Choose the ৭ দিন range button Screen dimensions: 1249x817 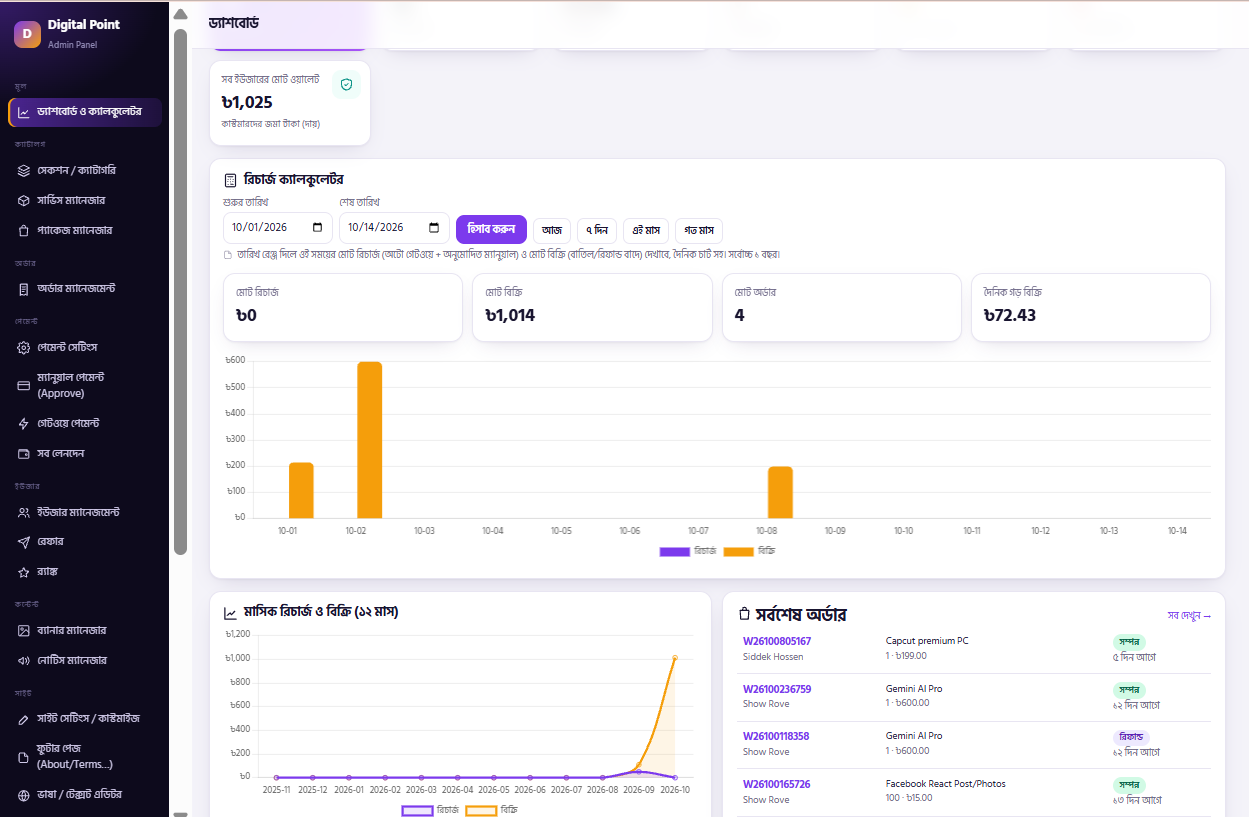597,230
